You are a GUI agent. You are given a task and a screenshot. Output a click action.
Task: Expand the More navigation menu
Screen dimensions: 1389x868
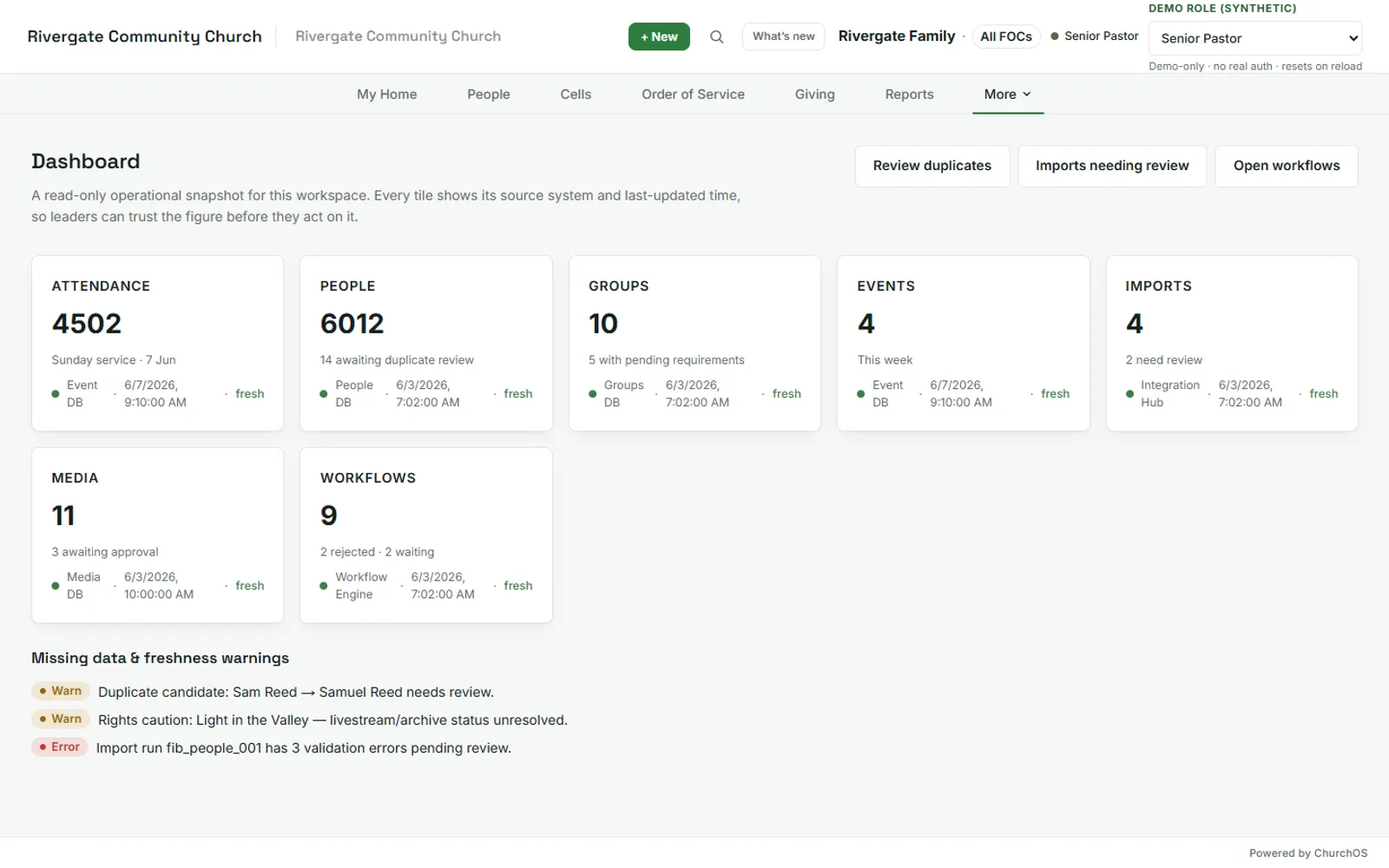(1007, 94)
